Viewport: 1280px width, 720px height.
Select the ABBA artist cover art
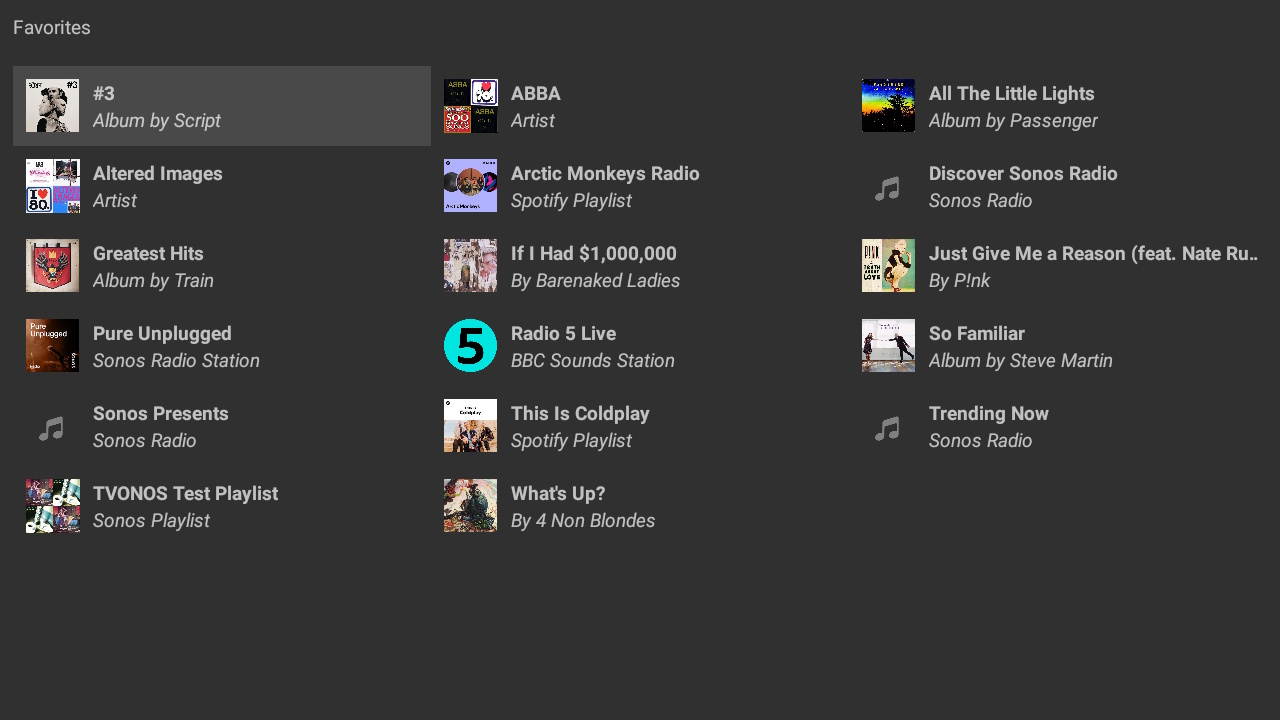coord(470,106)
